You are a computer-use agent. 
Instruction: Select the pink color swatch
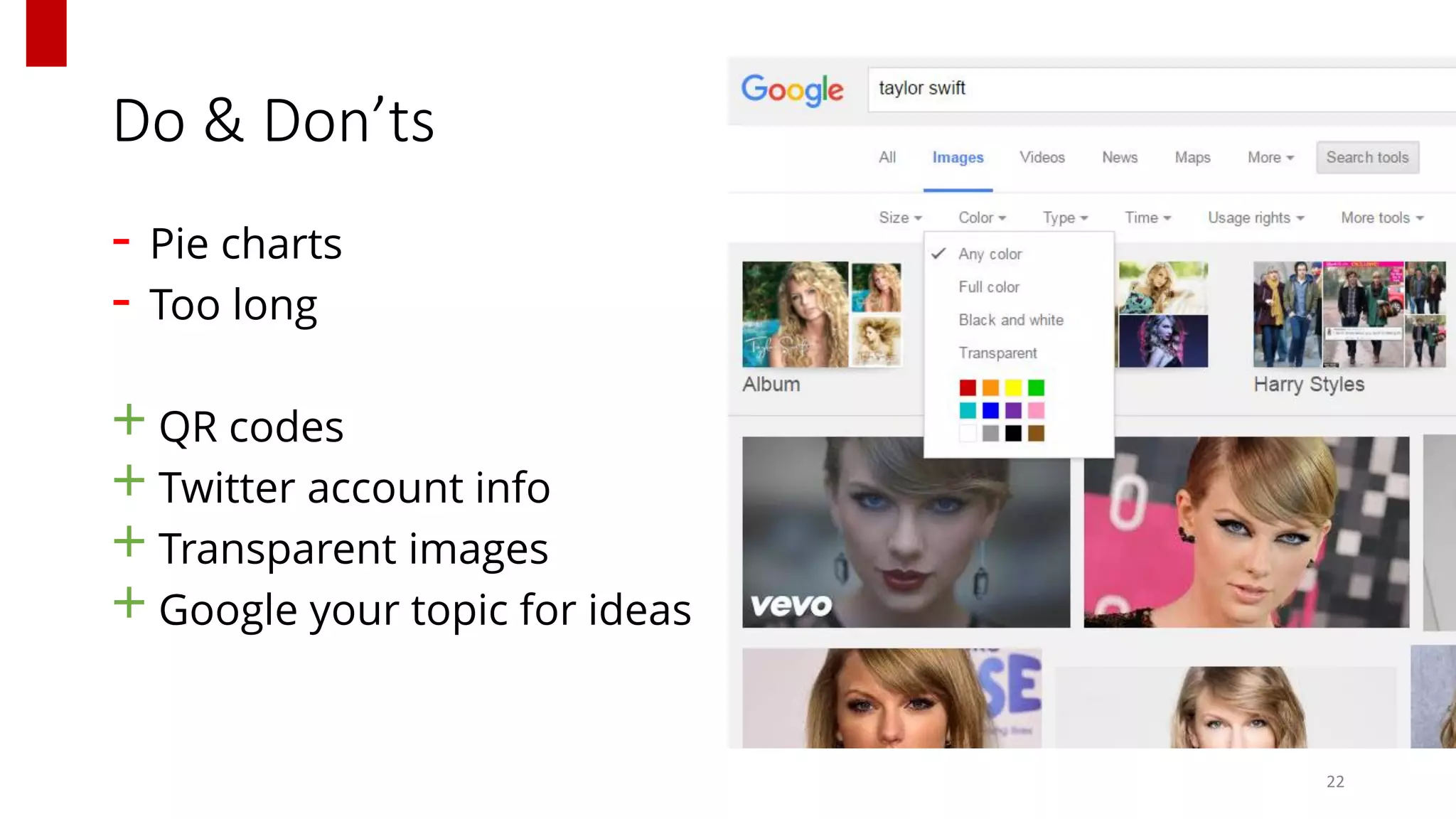pos(1036,410)
